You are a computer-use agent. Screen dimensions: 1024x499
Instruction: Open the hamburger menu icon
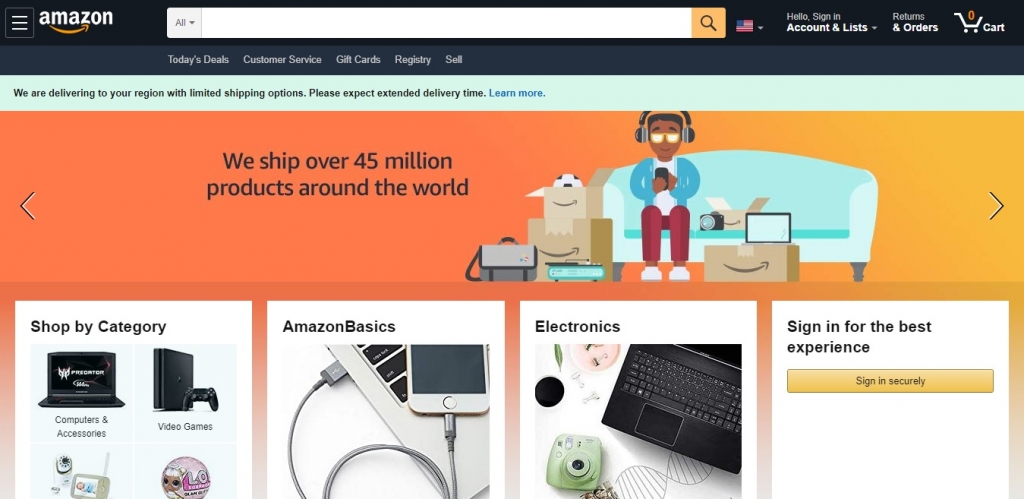20,23
